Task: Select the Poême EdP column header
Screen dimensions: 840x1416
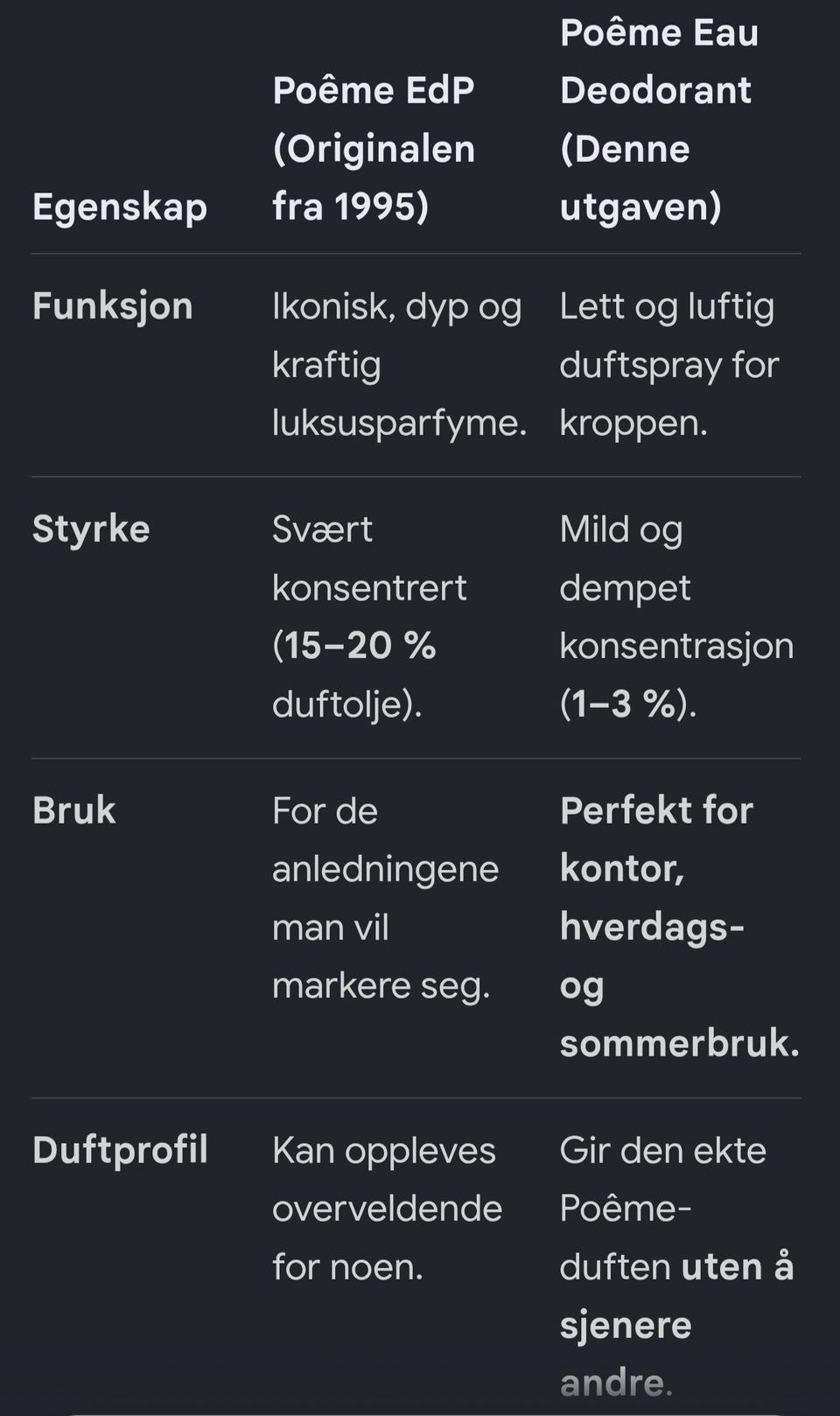Action: pos(374,149)
